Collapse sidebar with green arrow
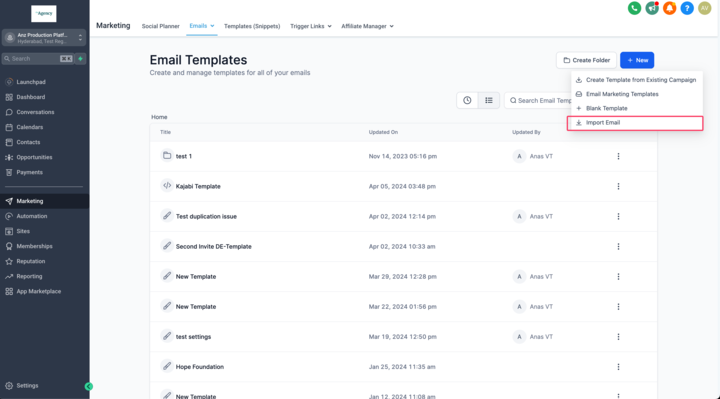This screenshot has width=720, height=399. pyautogui.click(x=89, y=387)
